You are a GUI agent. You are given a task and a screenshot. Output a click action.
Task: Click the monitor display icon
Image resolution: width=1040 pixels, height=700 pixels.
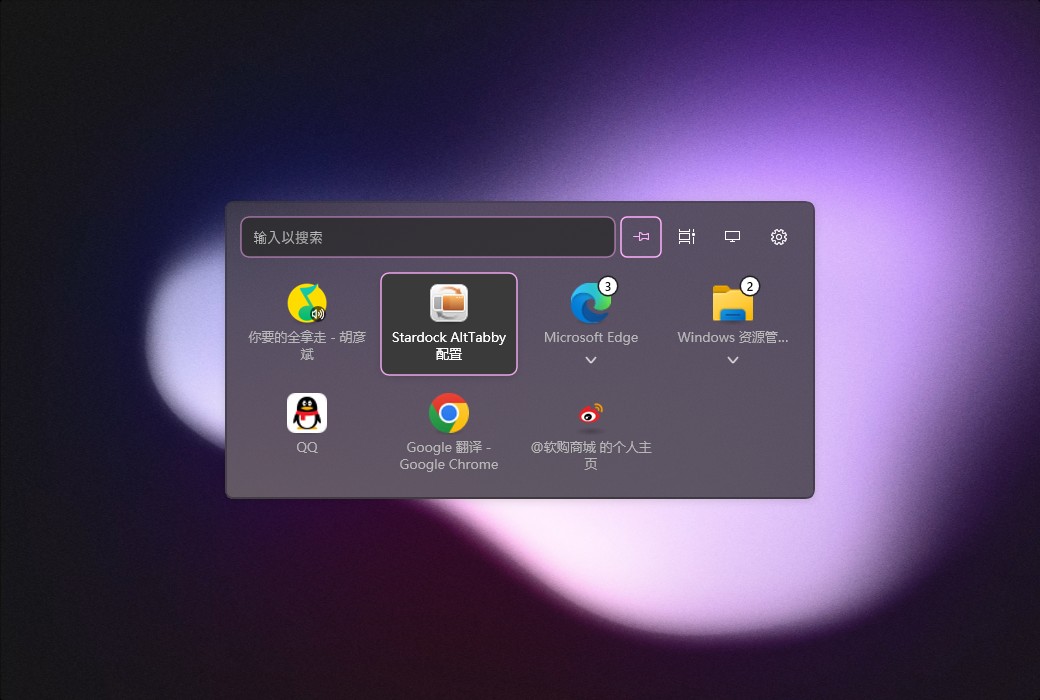tap(732, 237)
